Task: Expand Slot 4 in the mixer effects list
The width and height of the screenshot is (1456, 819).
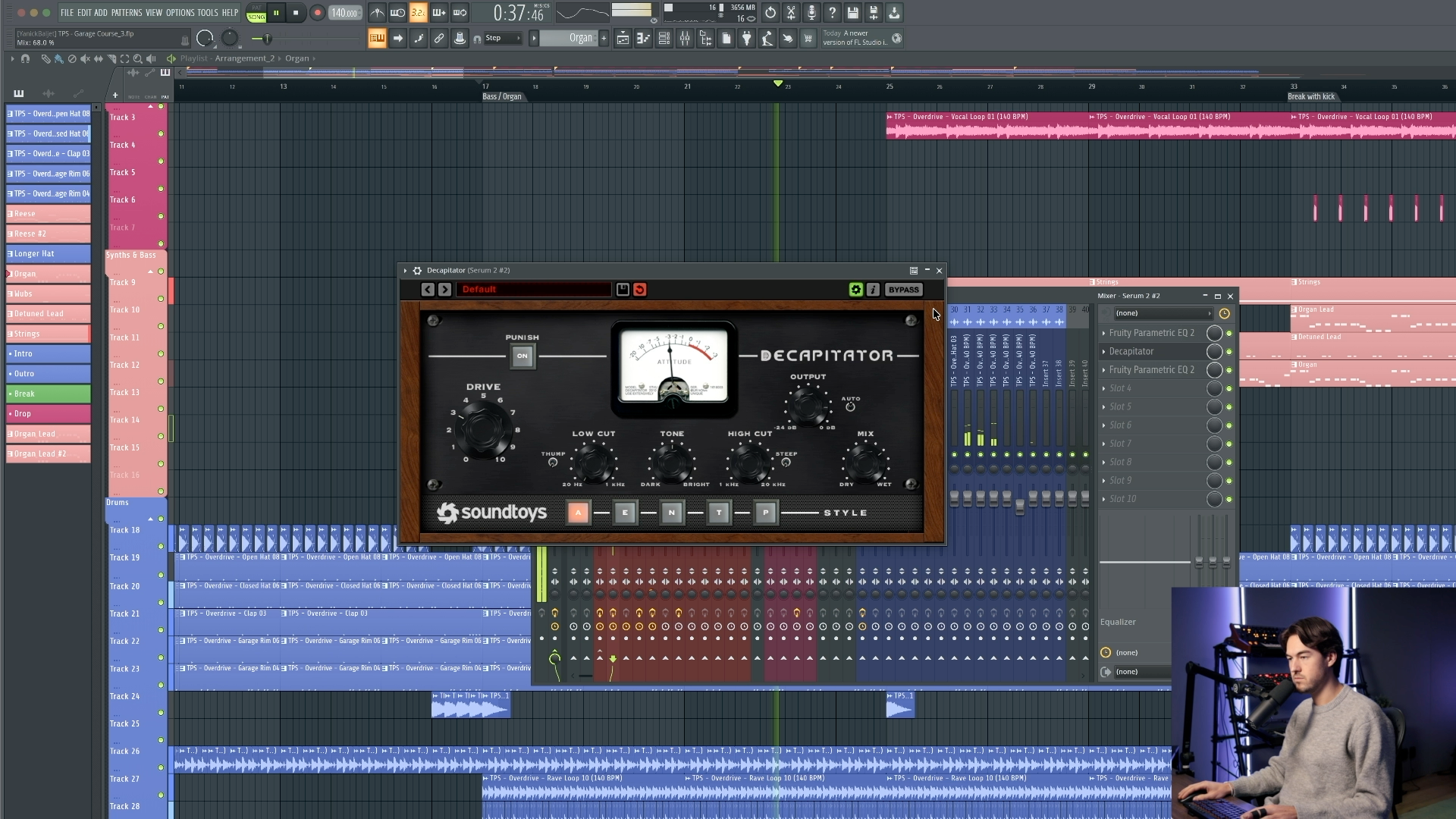Action: [x=1120, y=388]
